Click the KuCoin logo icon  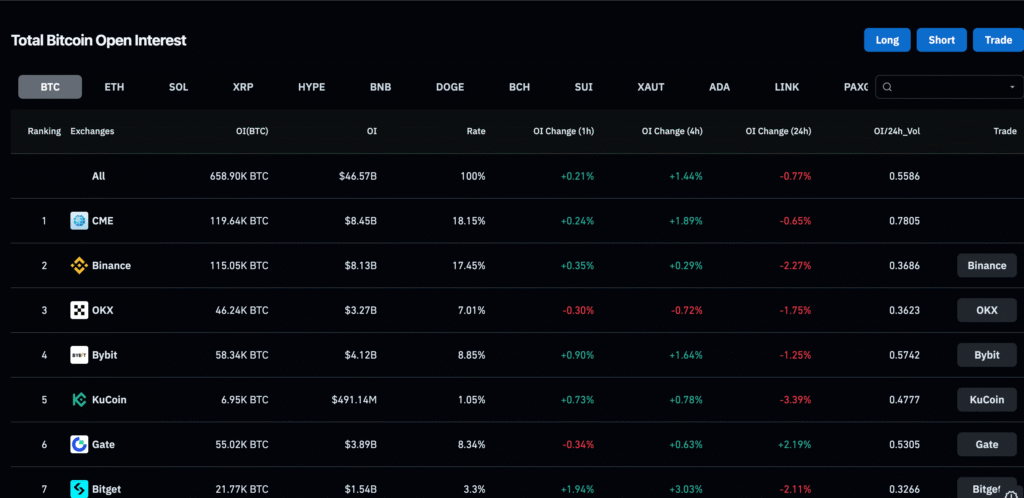point(79,400)
